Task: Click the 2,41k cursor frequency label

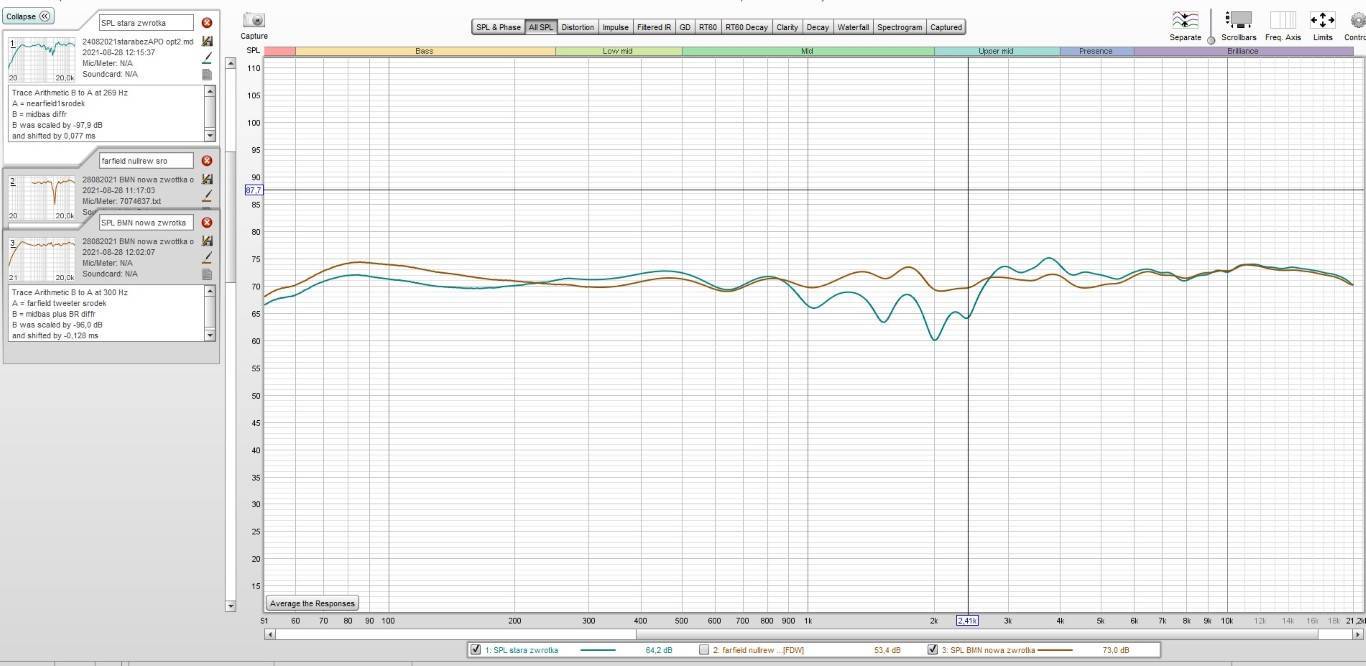Action: (x=967, y=620)
